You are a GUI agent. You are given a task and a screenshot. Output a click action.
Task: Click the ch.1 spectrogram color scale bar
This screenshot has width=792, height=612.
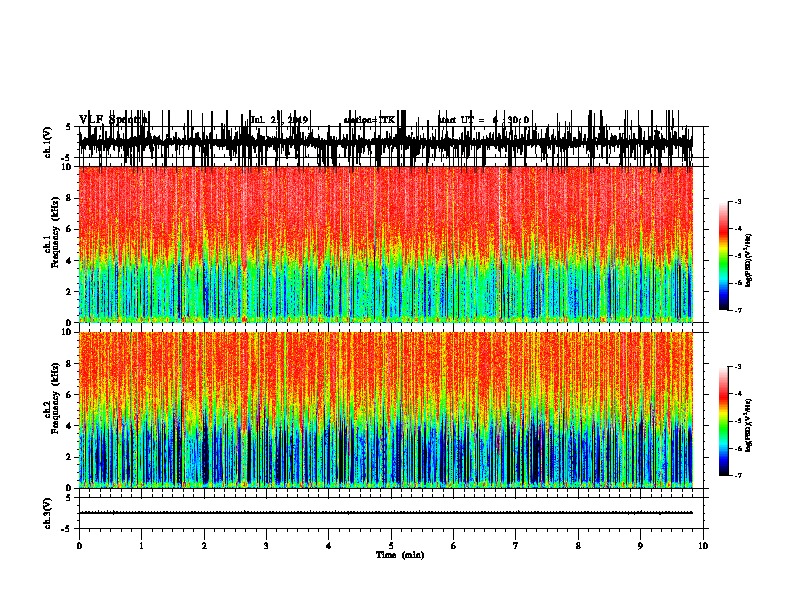(x=723, y=255)
